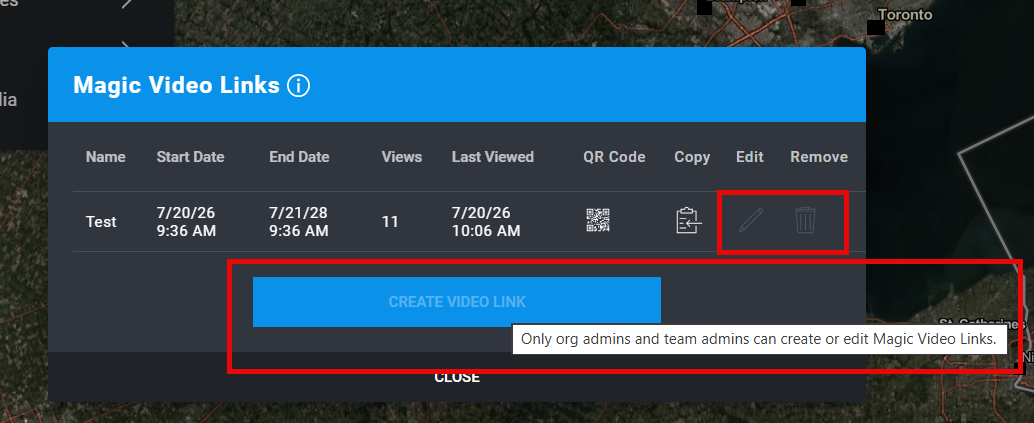Close the Magic Video Links dialog
1034x423 pixels.
(457, 377)
